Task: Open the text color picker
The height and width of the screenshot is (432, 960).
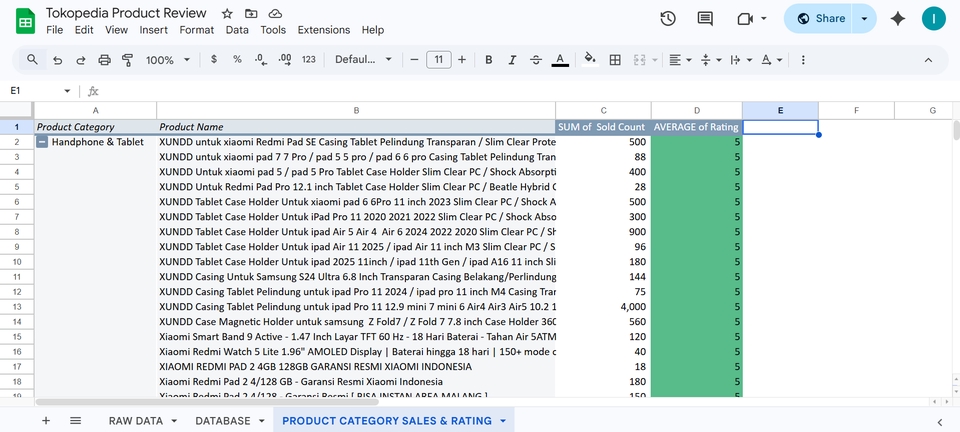Action: [560, 60]
